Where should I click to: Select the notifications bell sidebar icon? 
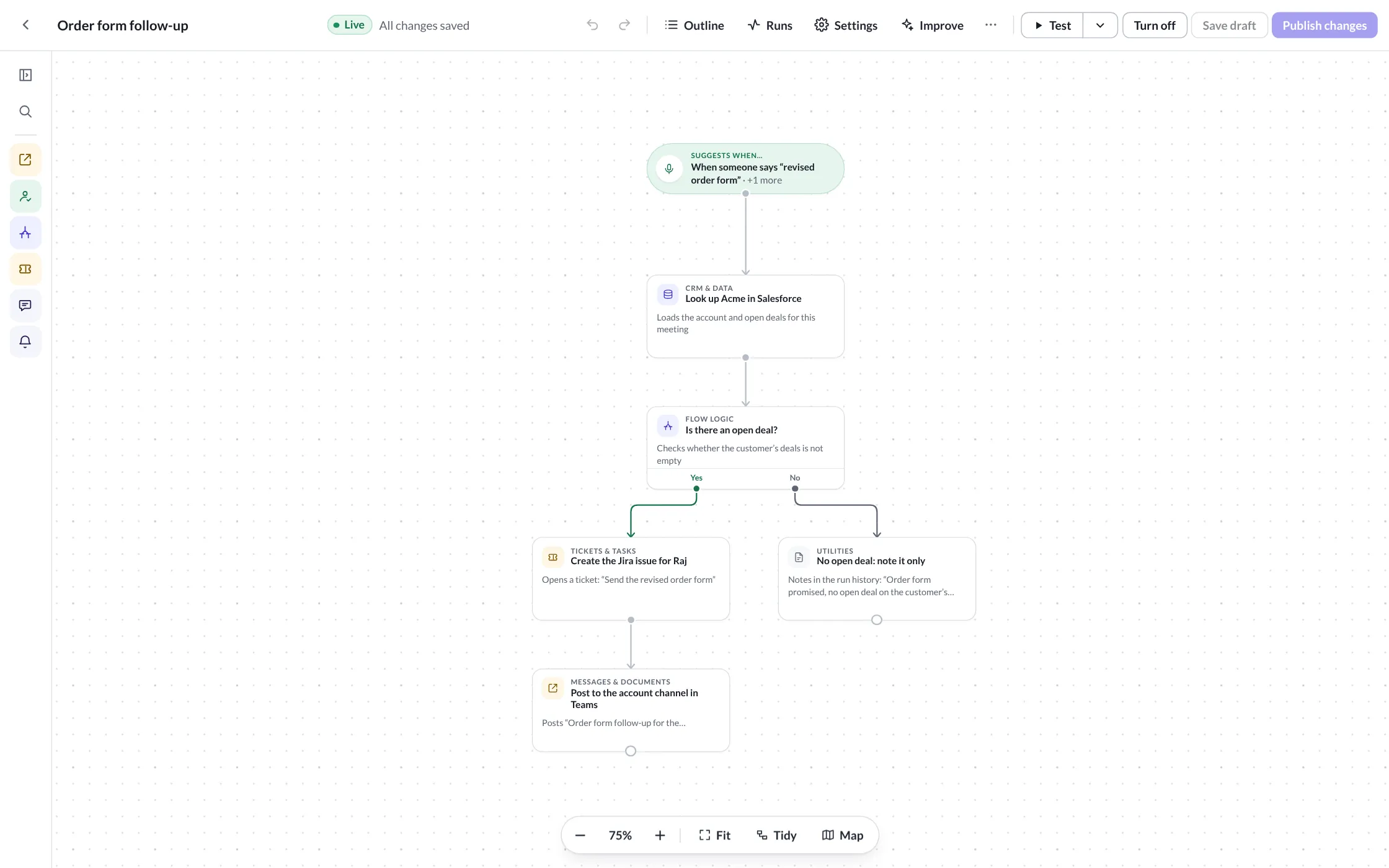click(25, 342)
